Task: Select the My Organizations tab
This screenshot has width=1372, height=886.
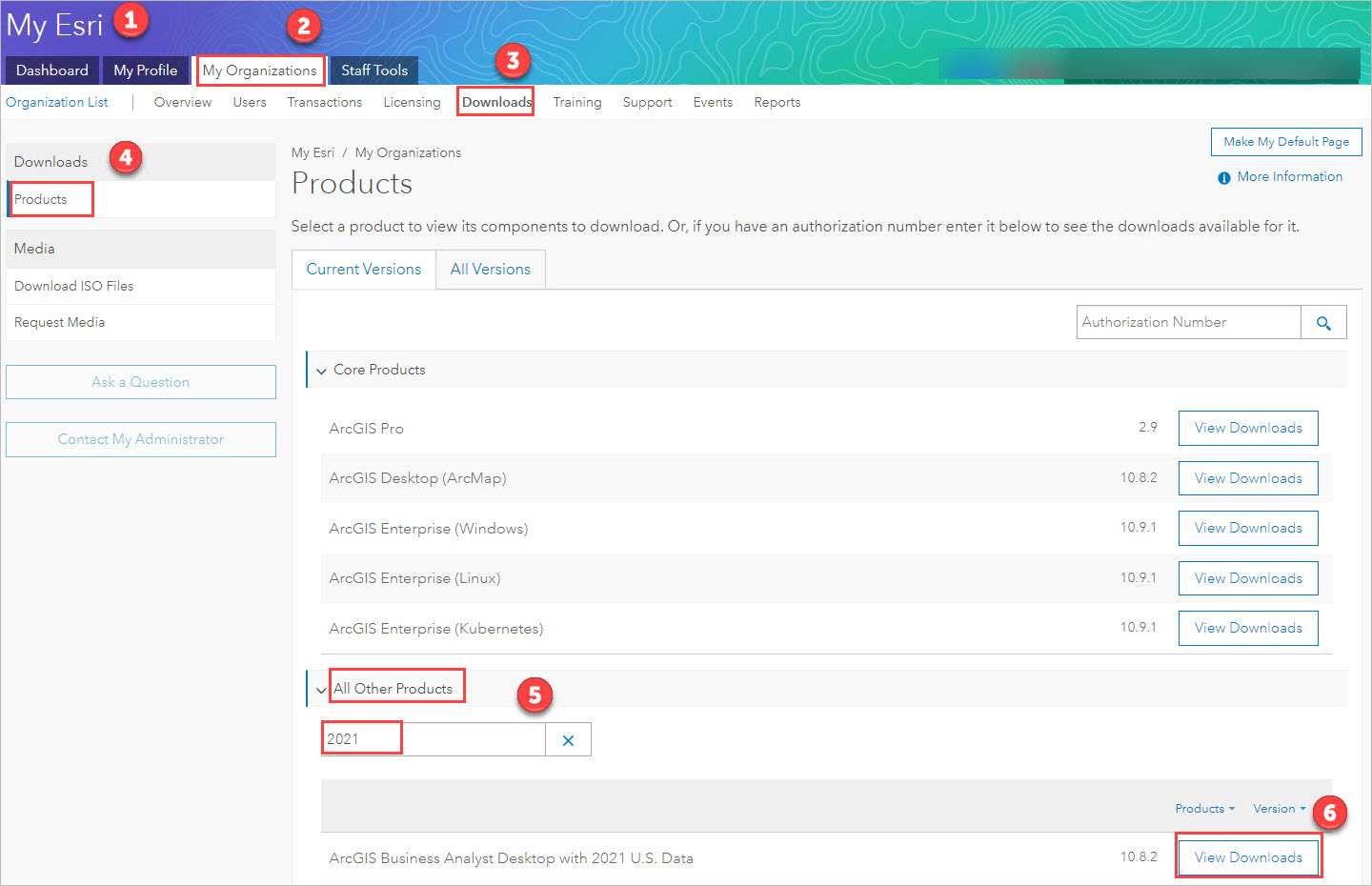Action: pos(260,70)
